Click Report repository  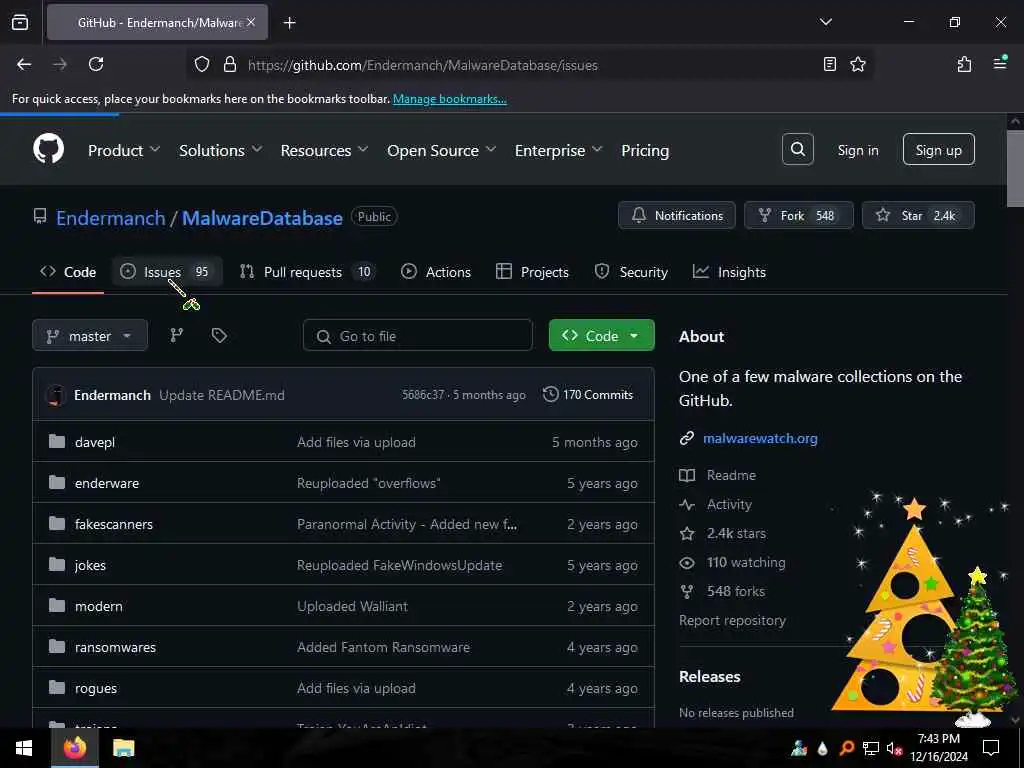tap(732, 620)
